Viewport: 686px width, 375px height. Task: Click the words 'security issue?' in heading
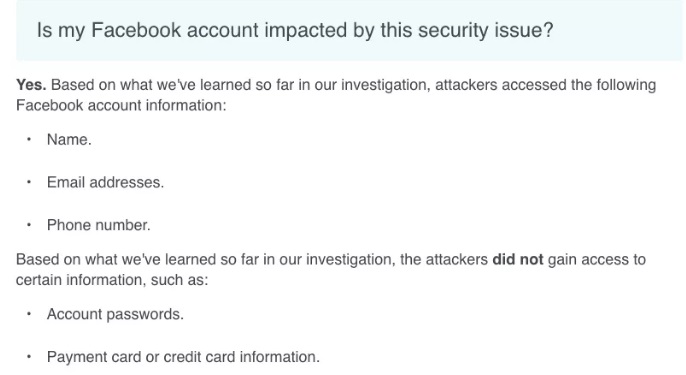486,30
